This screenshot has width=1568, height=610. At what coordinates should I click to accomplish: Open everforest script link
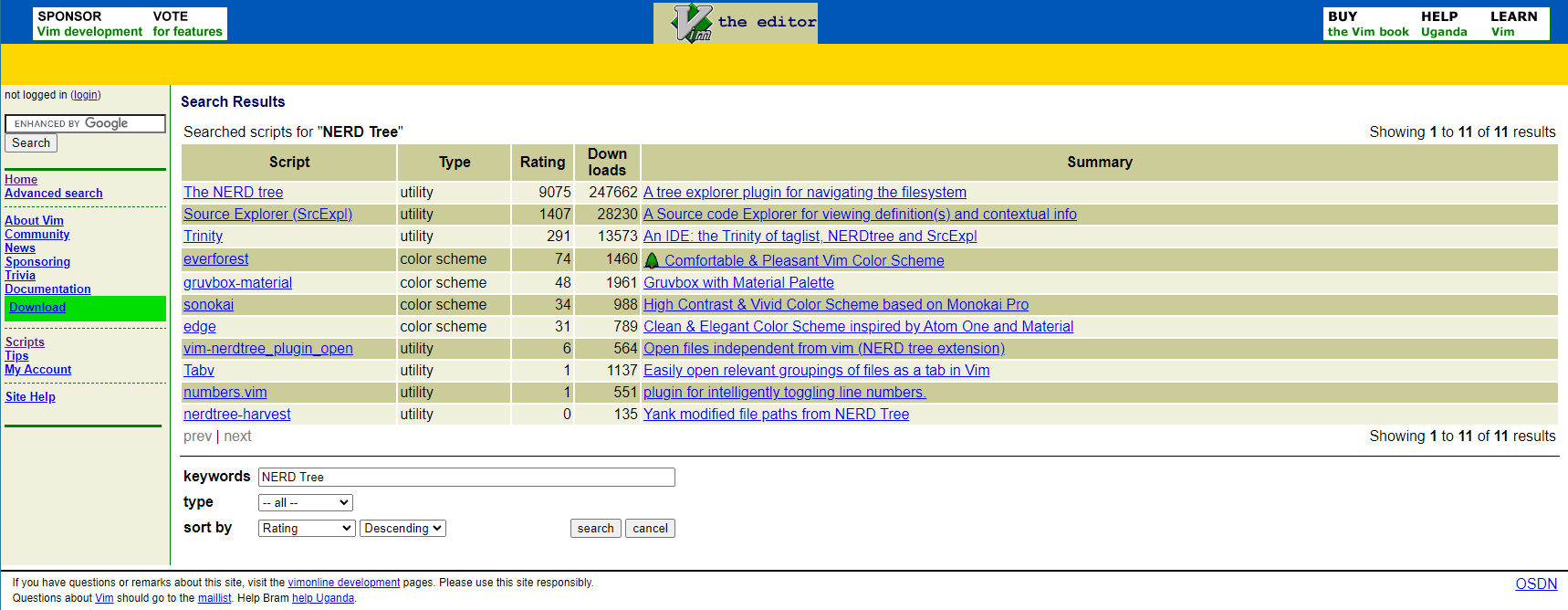click(216, 259)
